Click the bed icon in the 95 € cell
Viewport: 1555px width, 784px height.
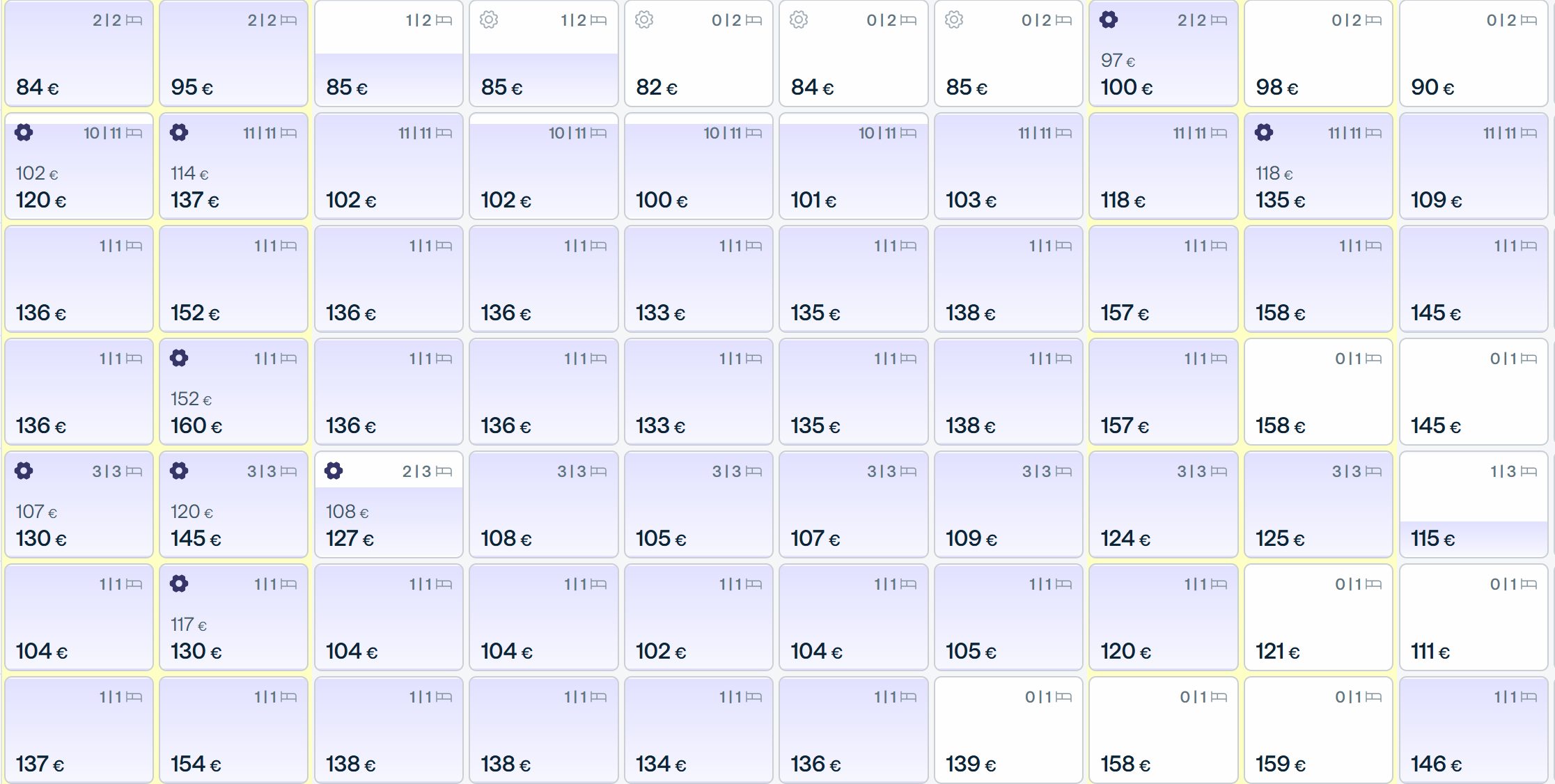pos(288,21)
